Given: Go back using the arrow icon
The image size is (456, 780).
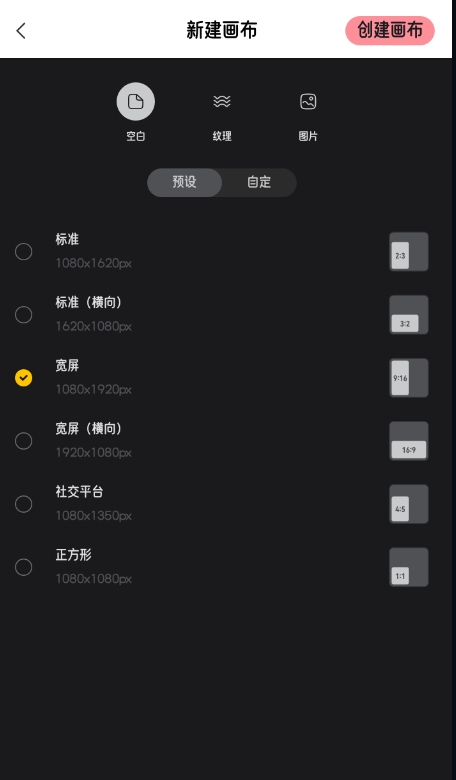Looking at the screenshot, I should pos(21,30).
